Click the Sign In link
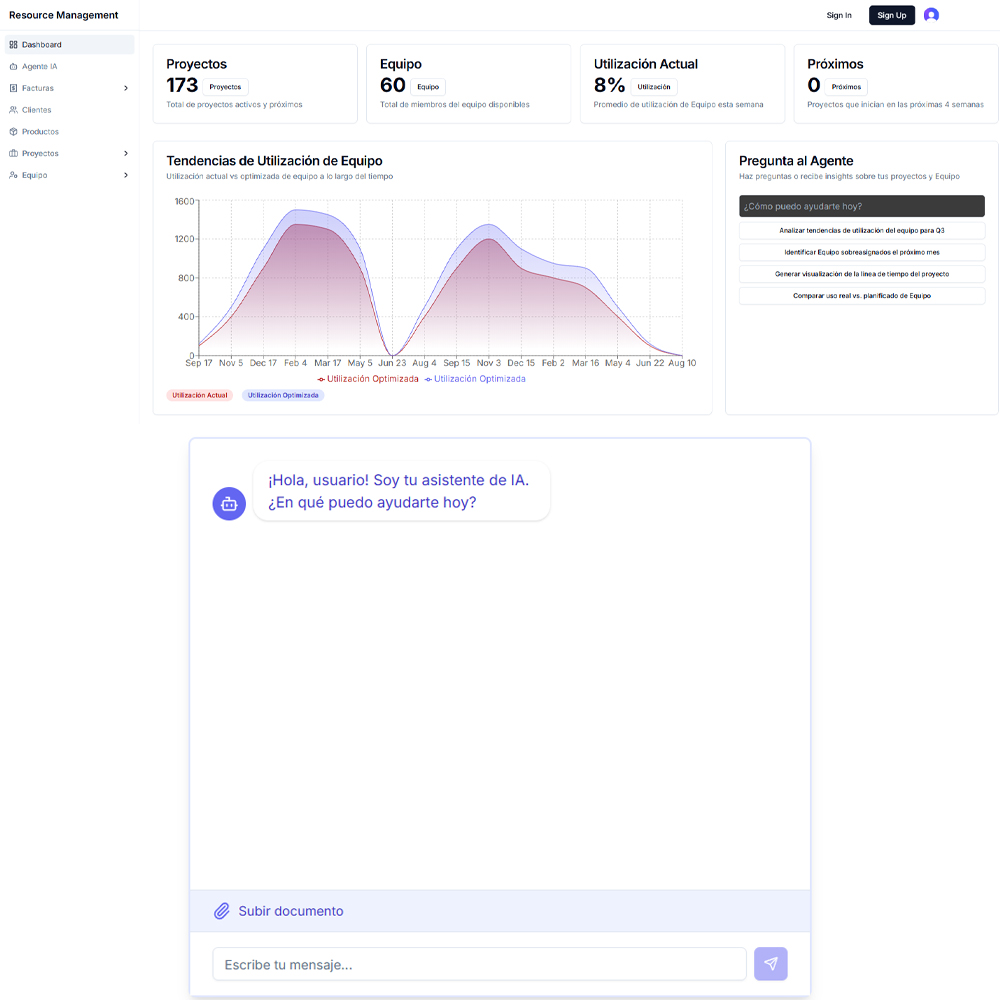 click(839, 15)
